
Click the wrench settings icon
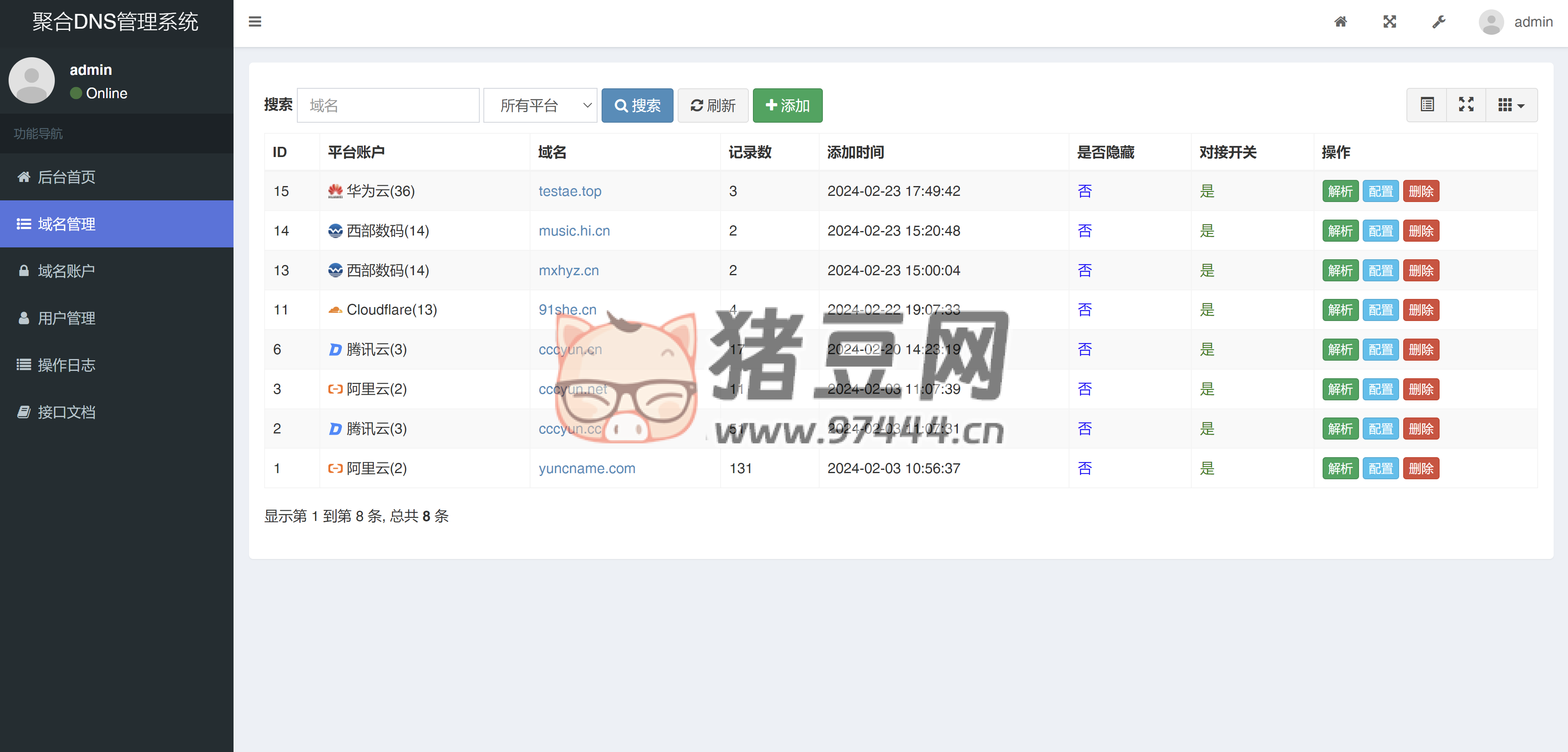1438,22
